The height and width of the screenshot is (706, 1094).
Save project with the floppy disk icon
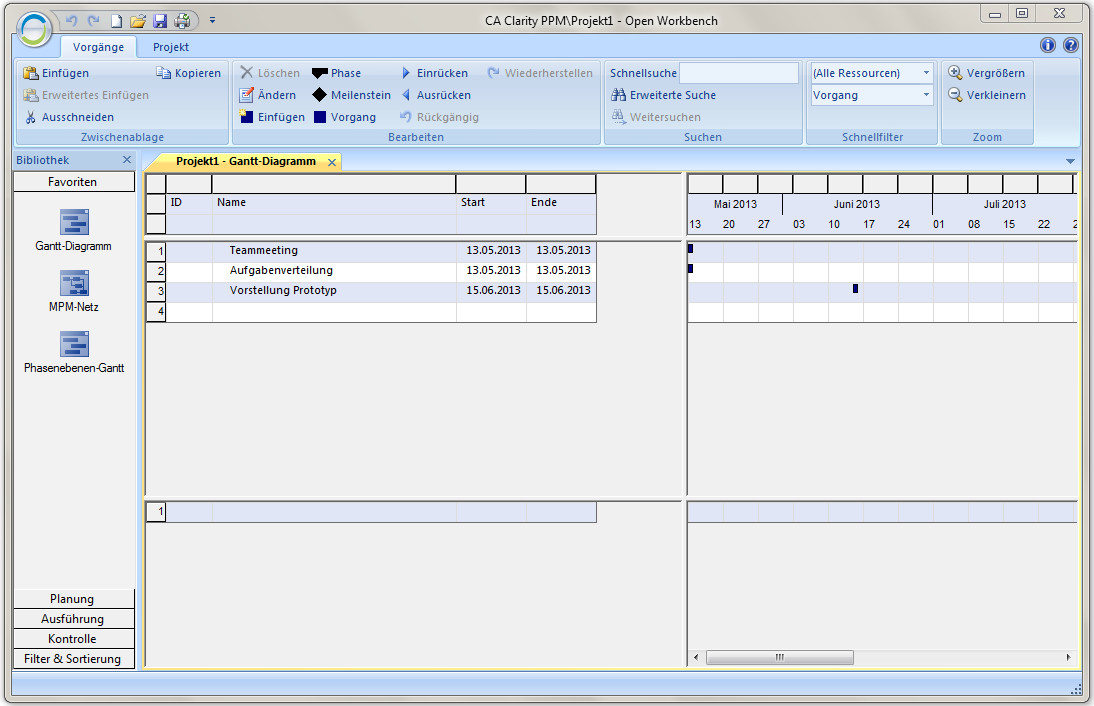point(160,21)
